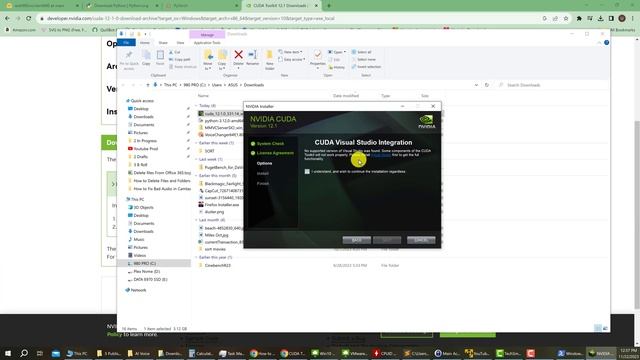Image resolution: width=640 pixels, height=360 pixels.
Task: Collapse the 'Earlier this month (5)' group
Action: click(x=196, y=176)
